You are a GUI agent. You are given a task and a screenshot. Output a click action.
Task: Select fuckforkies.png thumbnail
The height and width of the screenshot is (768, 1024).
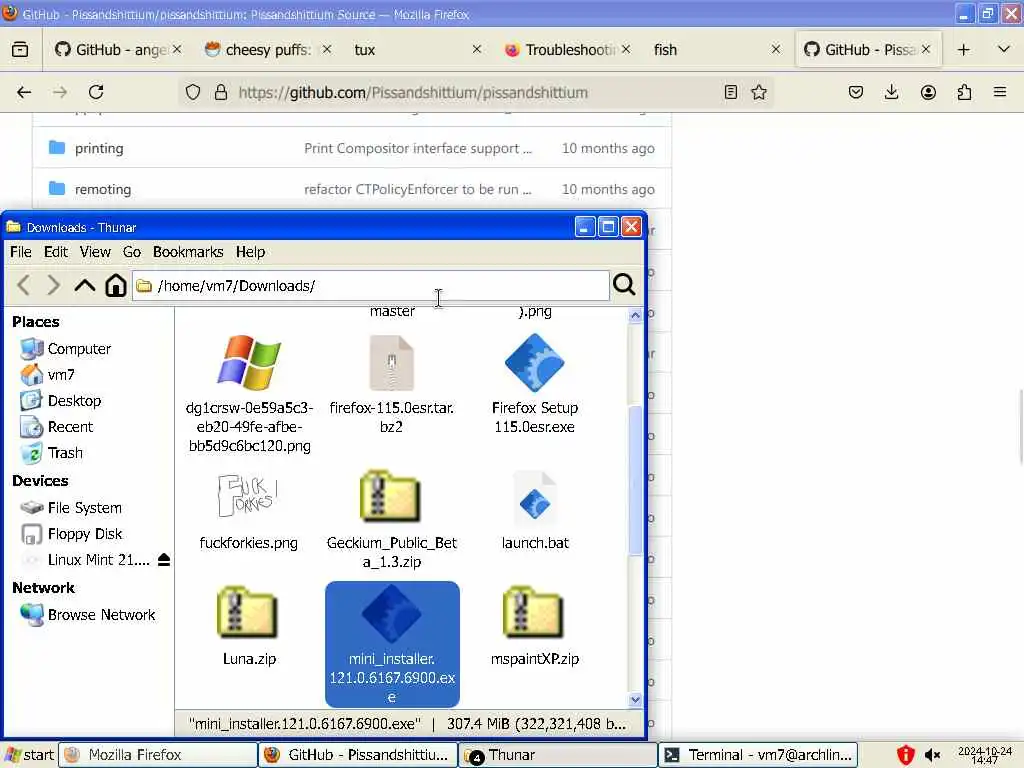(x=249, y=513)
